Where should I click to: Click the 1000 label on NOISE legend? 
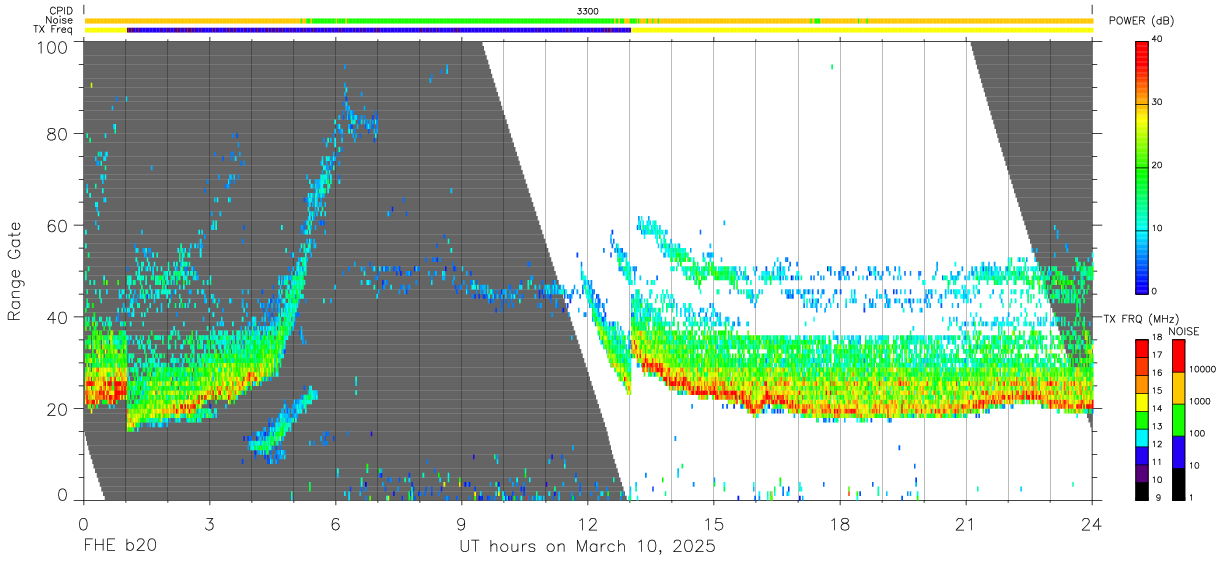[x=1201, y=401]
